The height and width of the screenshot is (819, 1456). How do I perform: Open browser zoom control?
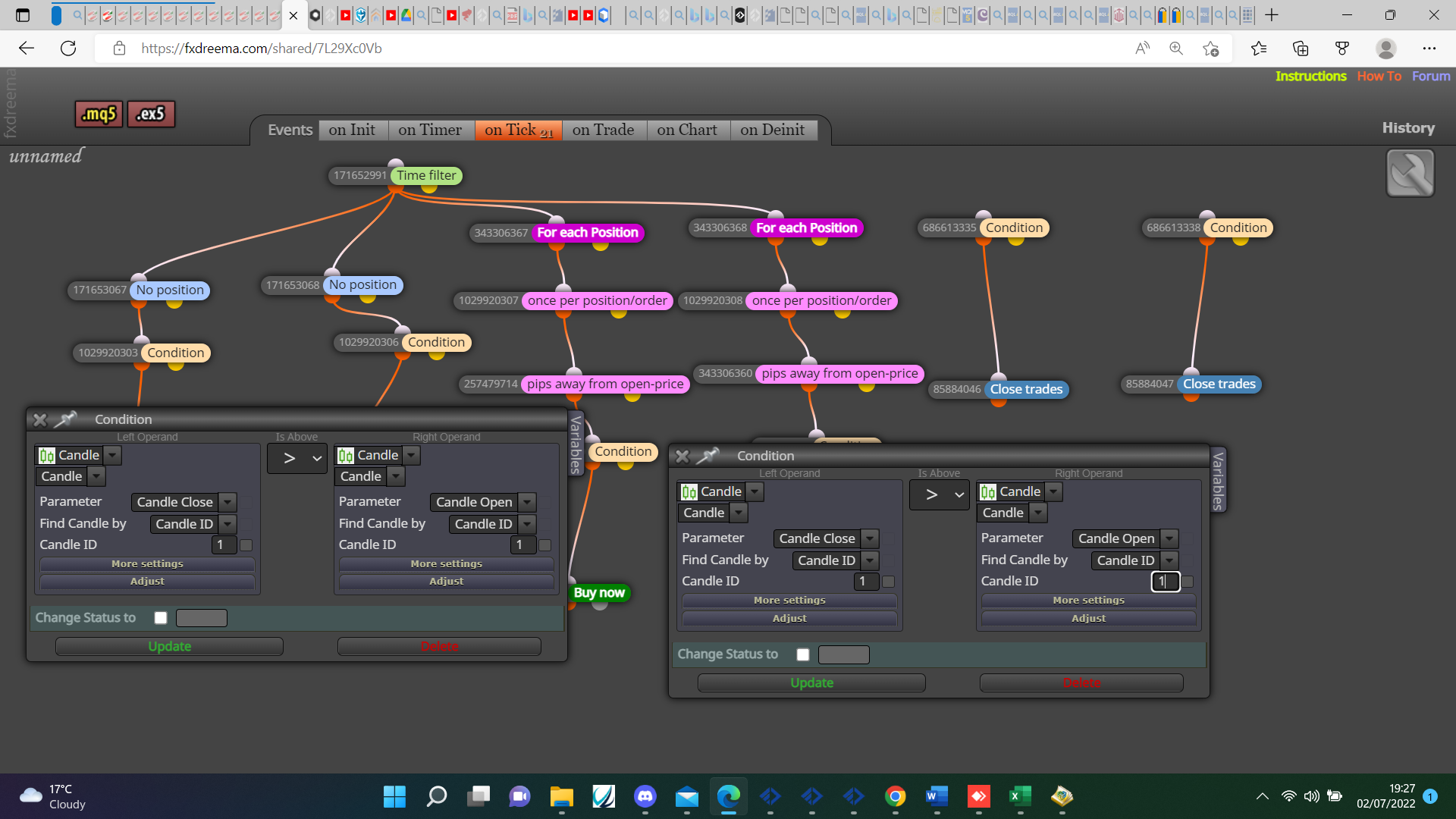point(1176,49)
